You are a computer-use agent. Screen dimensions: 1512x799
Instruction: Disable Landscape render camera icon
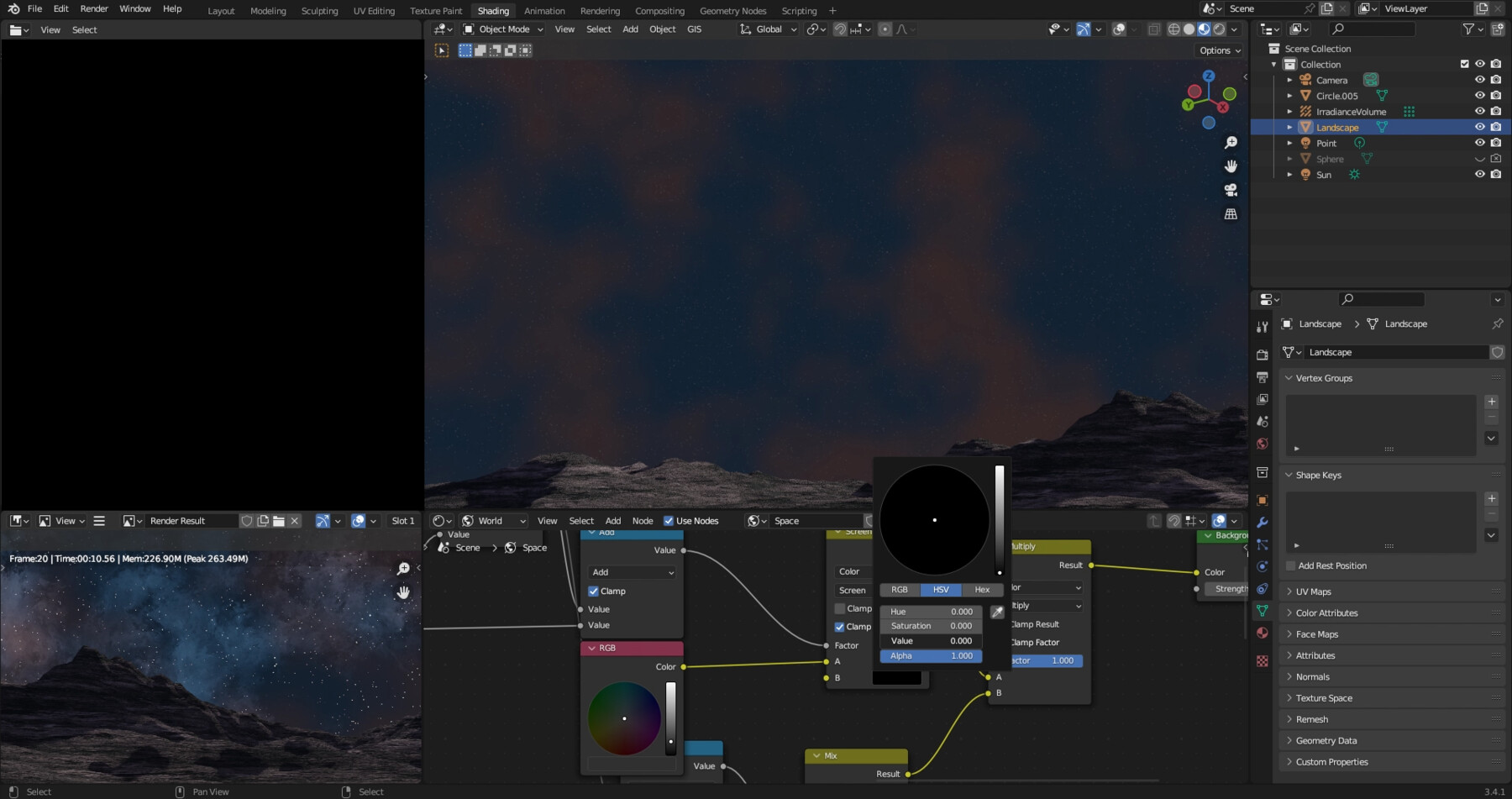coord(1496,127)
